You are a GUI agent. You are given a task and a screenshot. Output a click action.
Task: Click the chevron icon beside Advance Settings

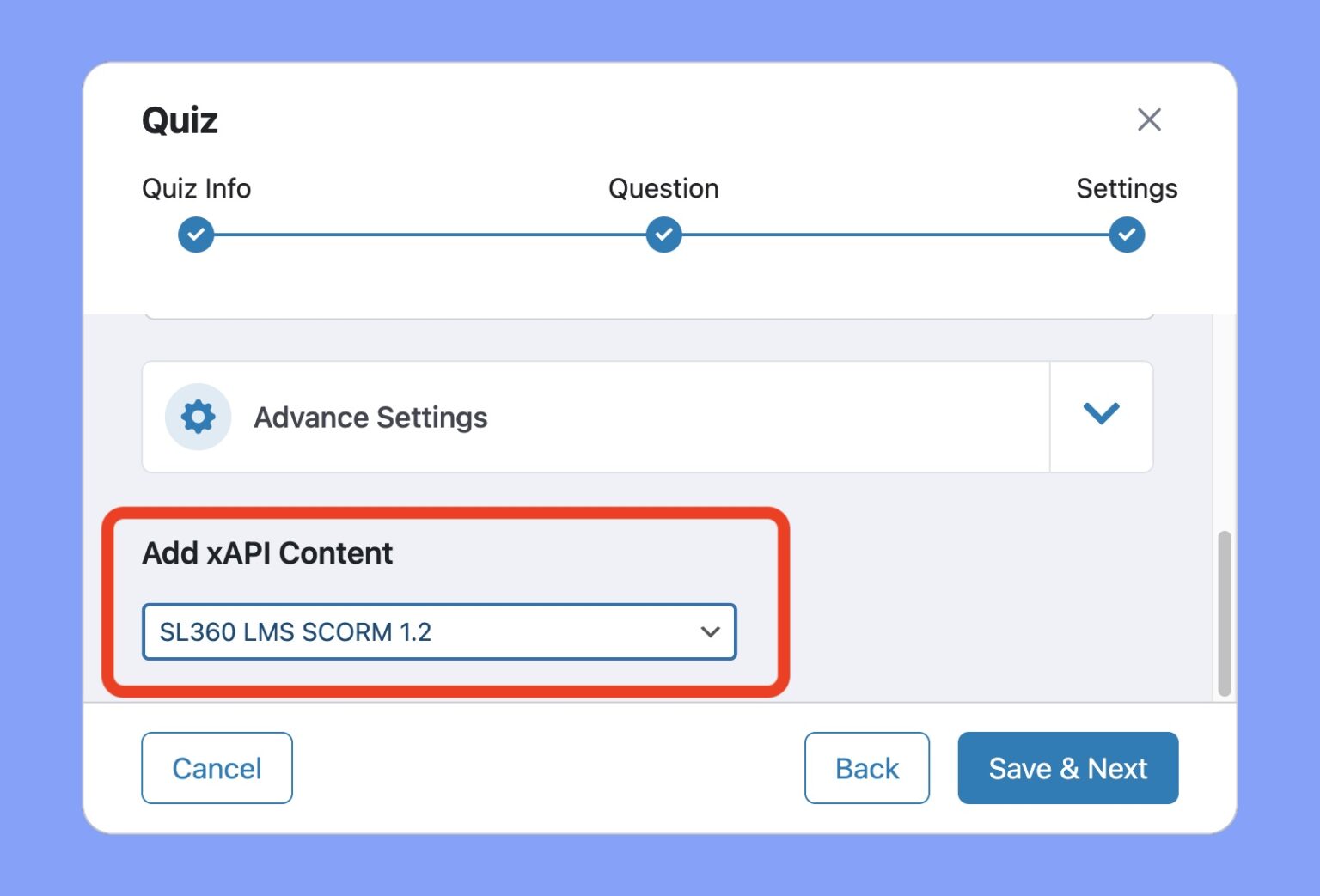tap(1101, 415)
